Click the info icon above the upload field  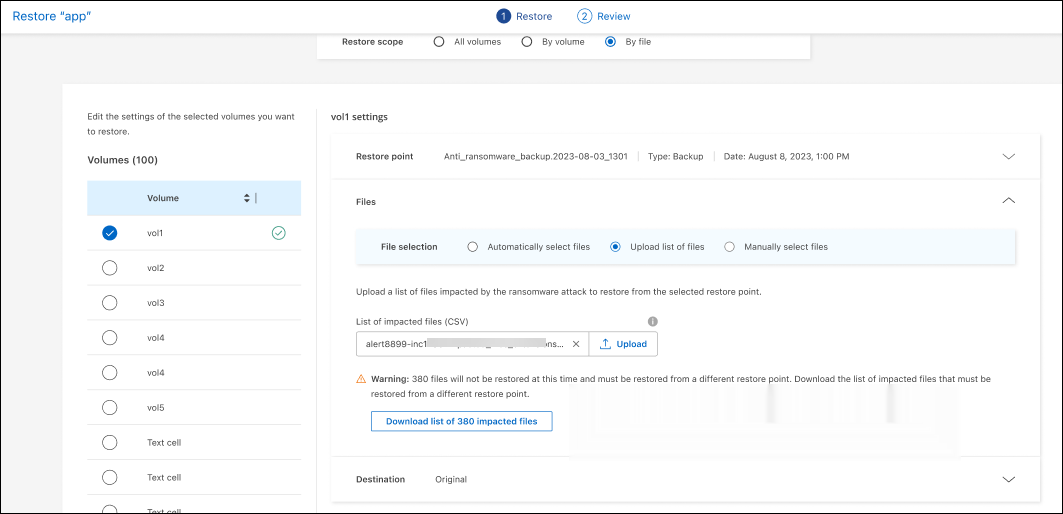point(652,322)
